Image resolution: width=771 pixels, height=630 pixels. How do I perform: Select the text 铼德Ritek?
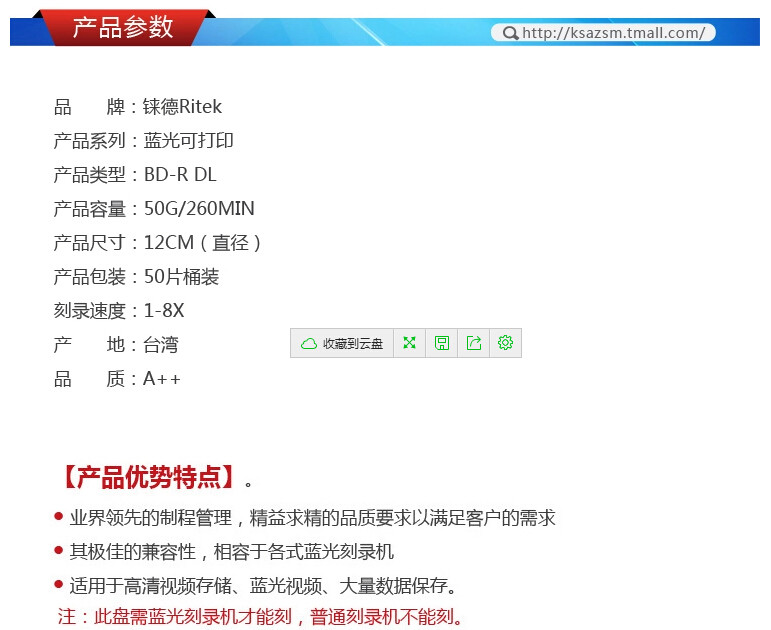[x=182, y=107]
